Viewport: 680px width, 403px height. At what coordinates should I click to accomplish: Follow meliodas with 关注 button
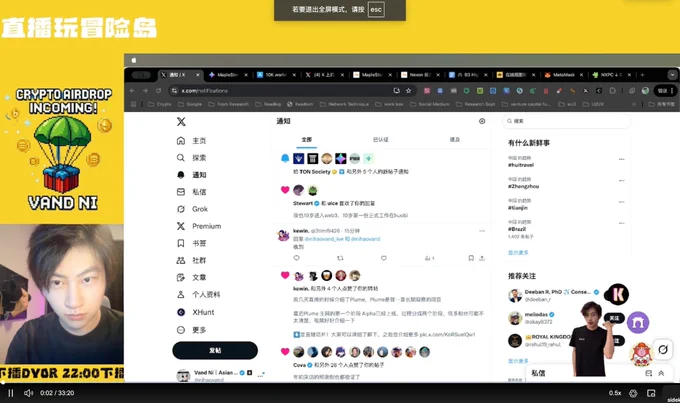(x=614, y=318)
